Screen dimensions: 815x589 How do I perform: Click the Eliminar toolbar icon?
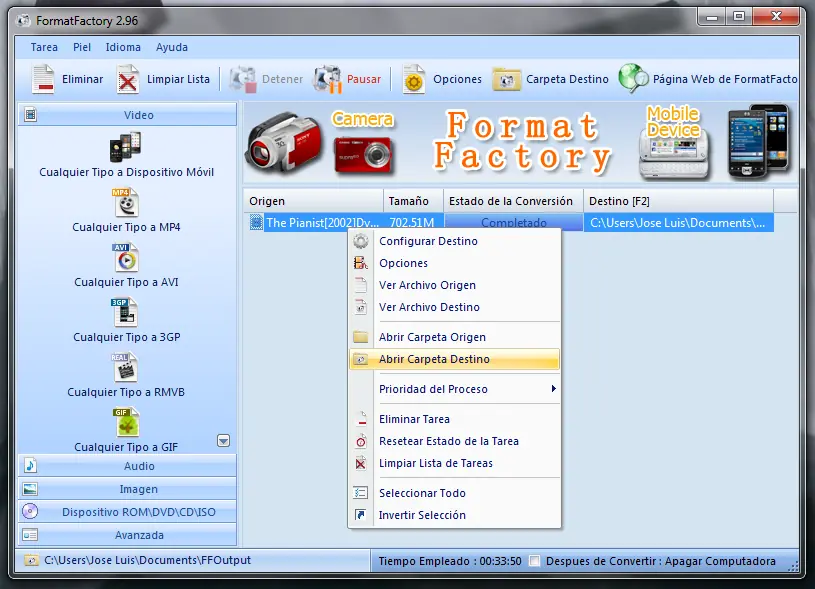(43, 79)
